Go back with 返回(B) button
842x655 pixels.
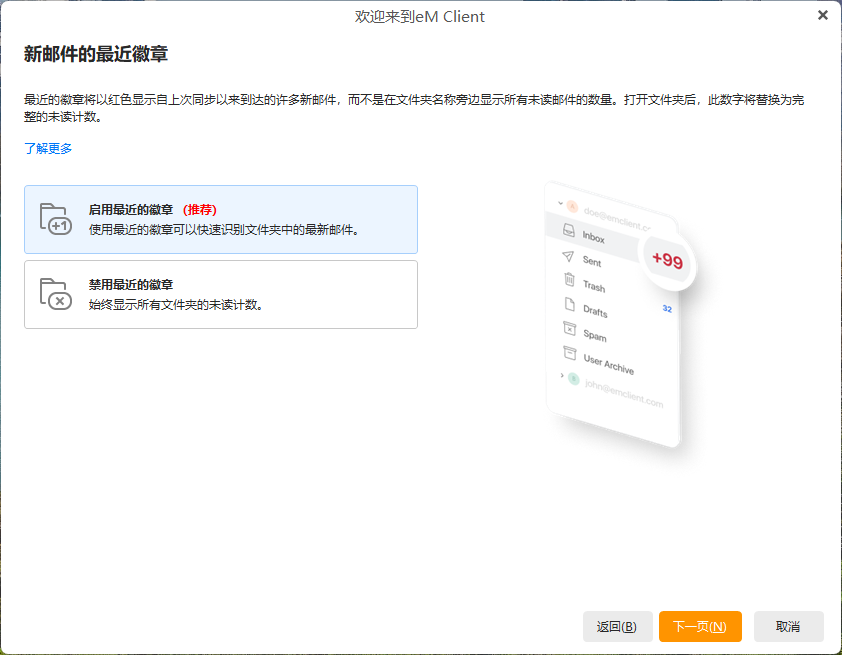(617, 626)
